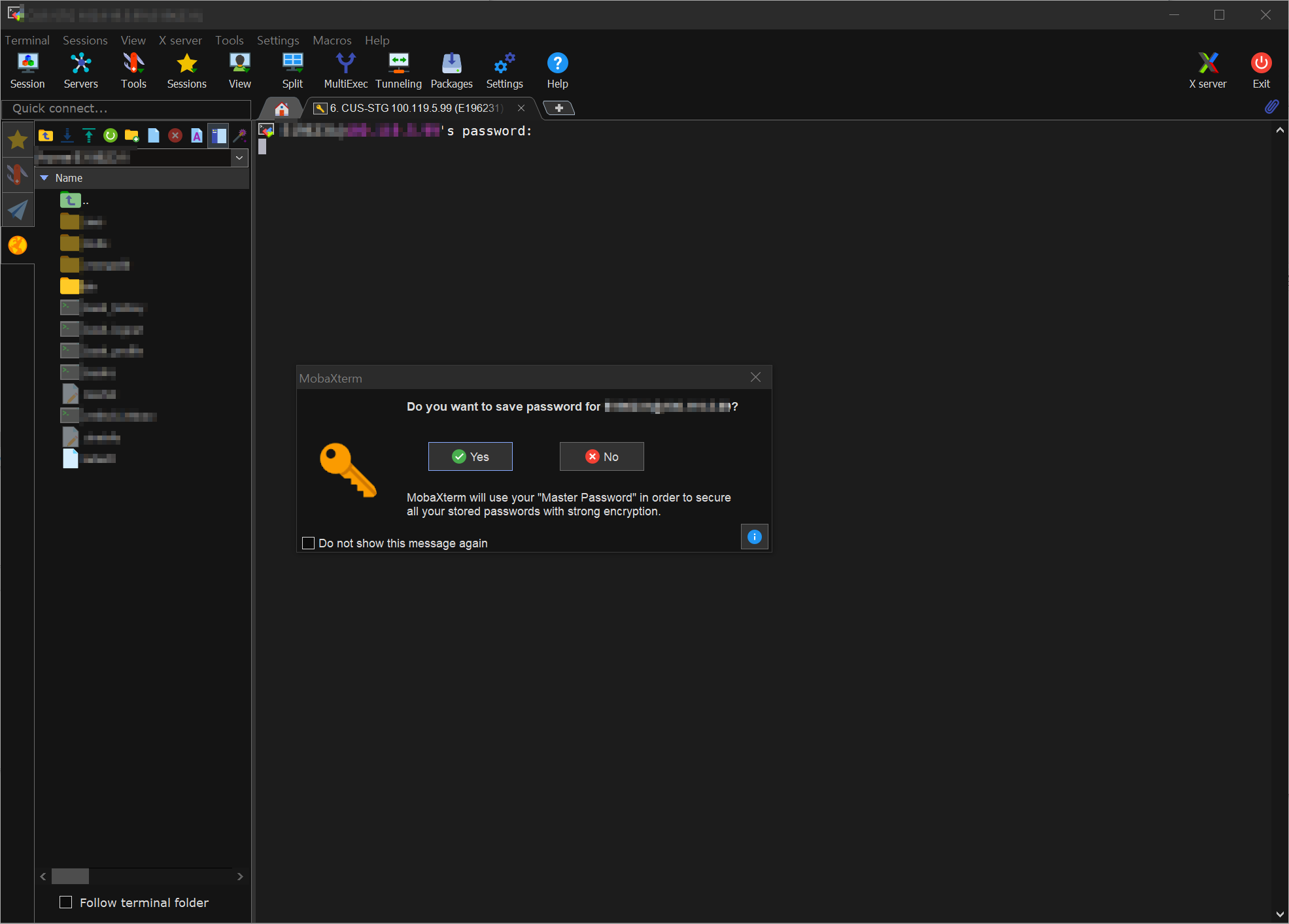Open the MultiExec toolbar button
Image resolution: width=1289 pixels, height=924 pixels.
[345, 71]
